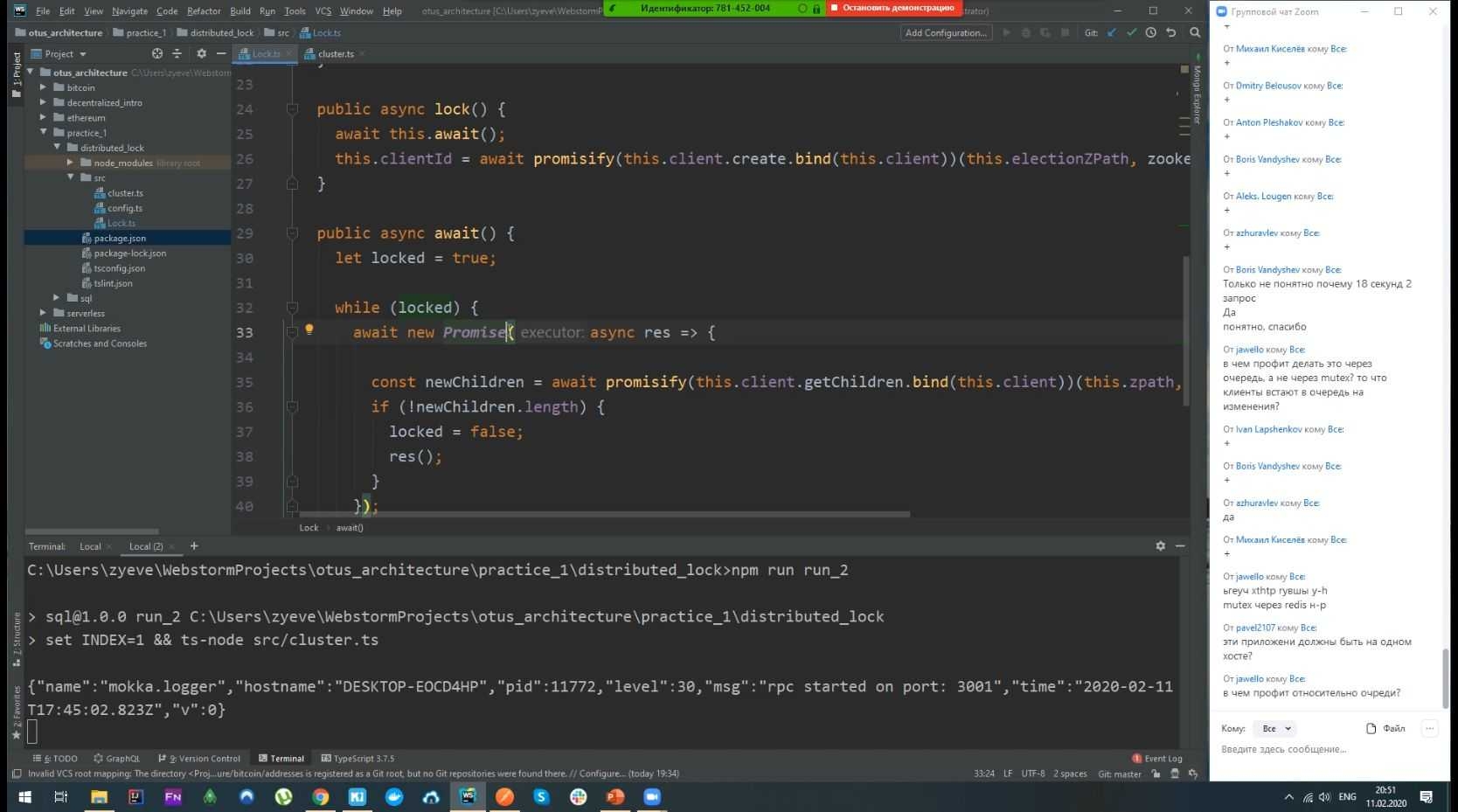
Task: Open Zoom from the taskbar
Action: 652,796
